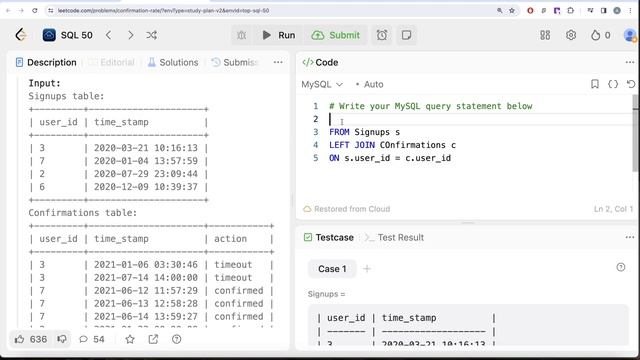Open the browser extensions puzzle icon
The height and width of the screenshot is (360, 640).
(571, 11)
